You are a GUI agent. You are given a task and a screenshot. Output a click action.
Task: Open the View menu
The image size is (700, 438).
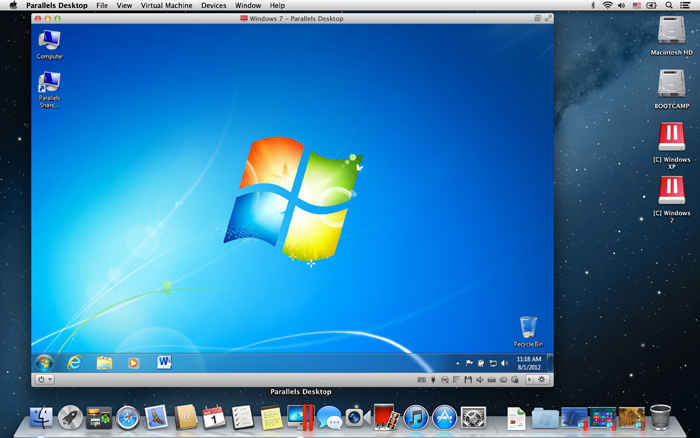[x=124, y=5]
